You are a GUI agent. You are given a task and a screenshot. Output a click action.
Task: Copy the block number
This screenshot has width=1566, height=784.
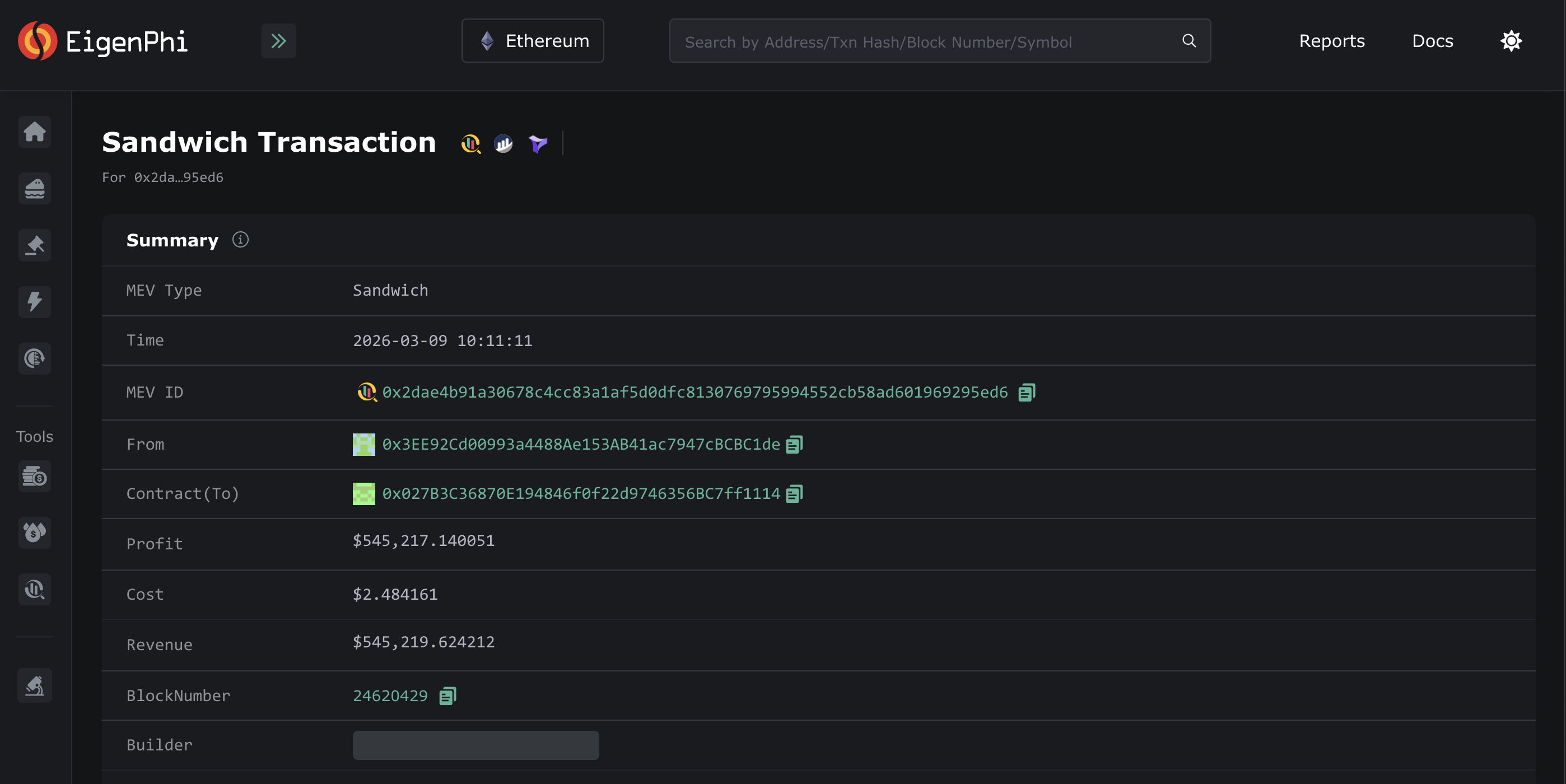click(448, 696)
